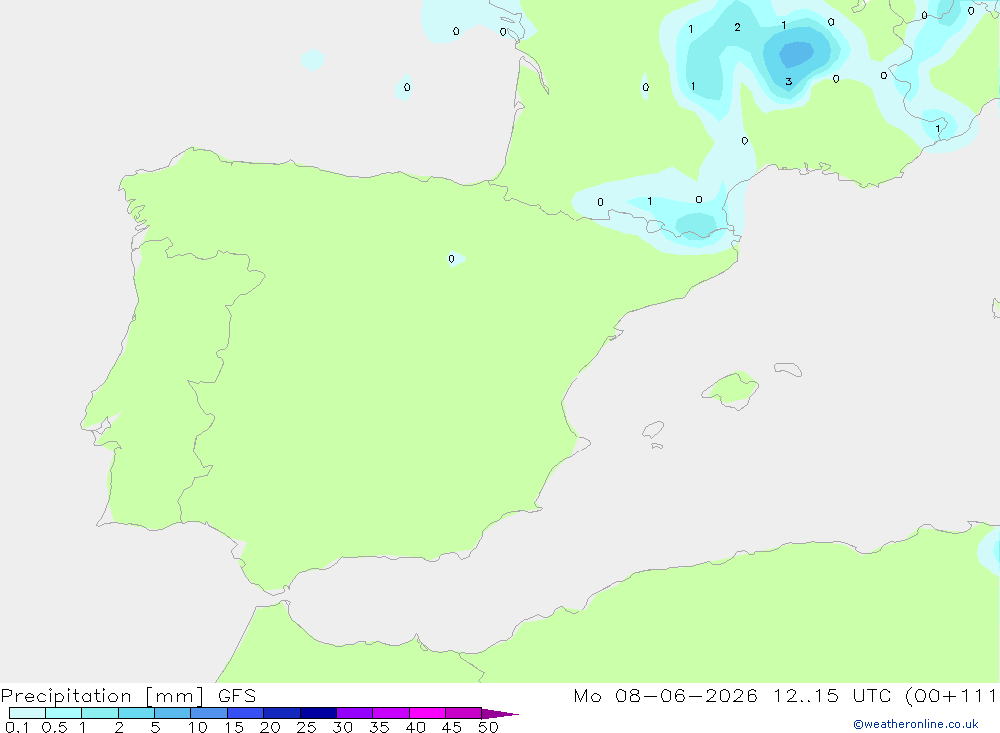
Task: Click the darkest blue rain core over France
Action: click(x=797, y=54)
